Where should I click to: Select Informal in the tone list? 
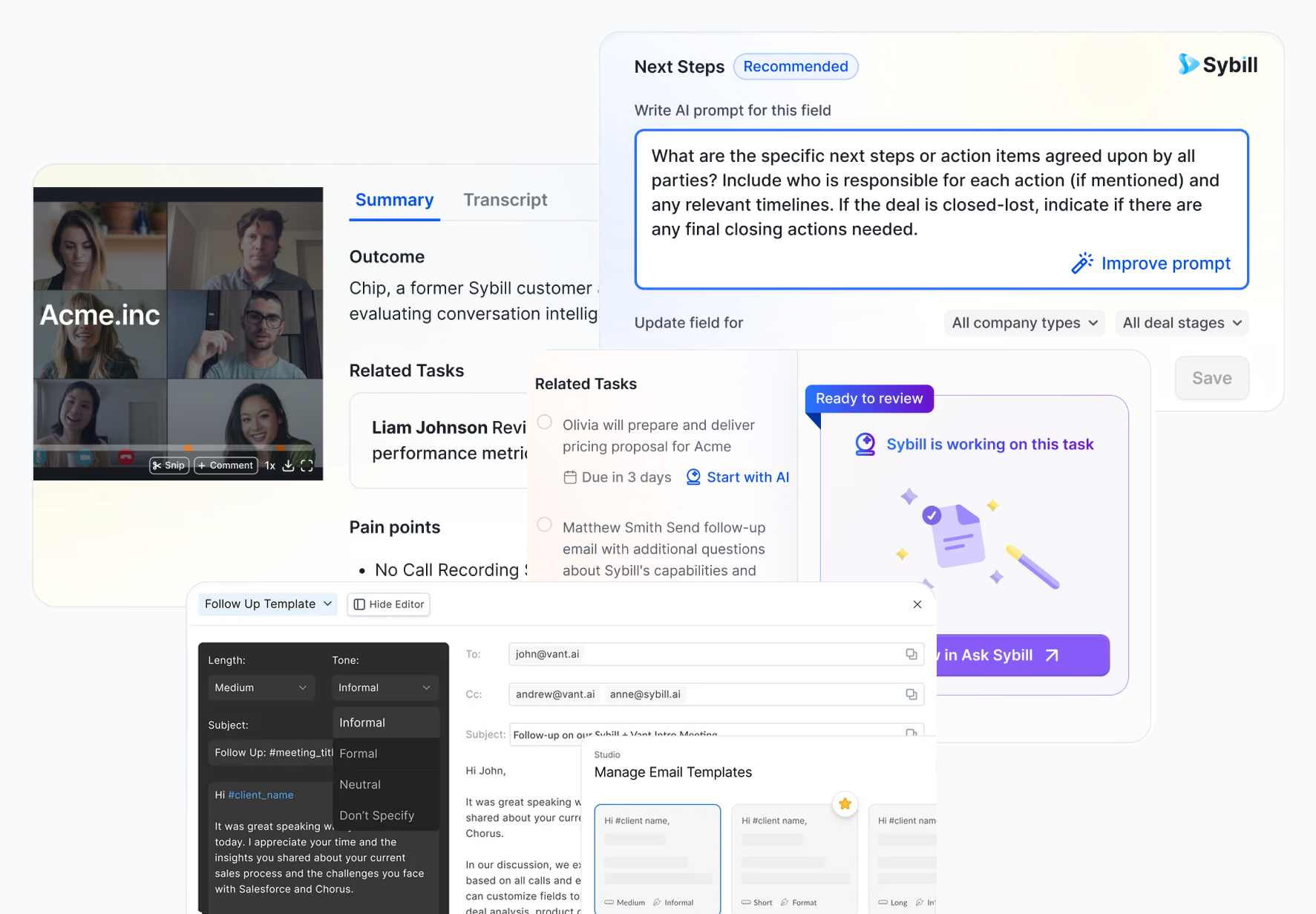coord(386,722)
